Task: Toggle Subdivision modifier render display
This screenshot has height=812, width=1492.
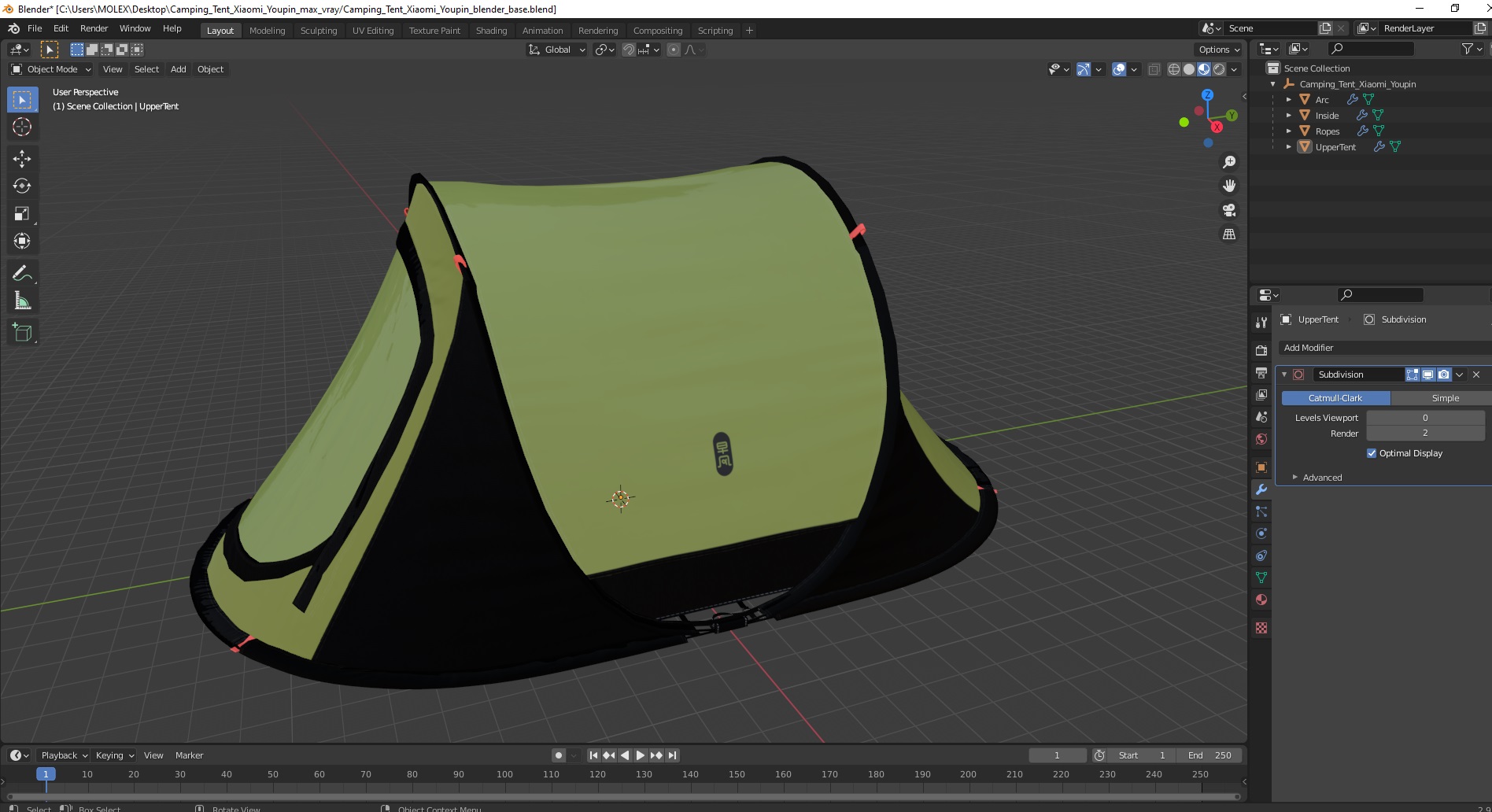Action: click(1443, 375)
